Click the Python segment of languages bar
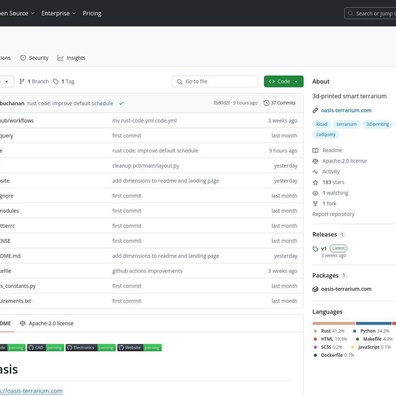 click(x=374, y=323)
